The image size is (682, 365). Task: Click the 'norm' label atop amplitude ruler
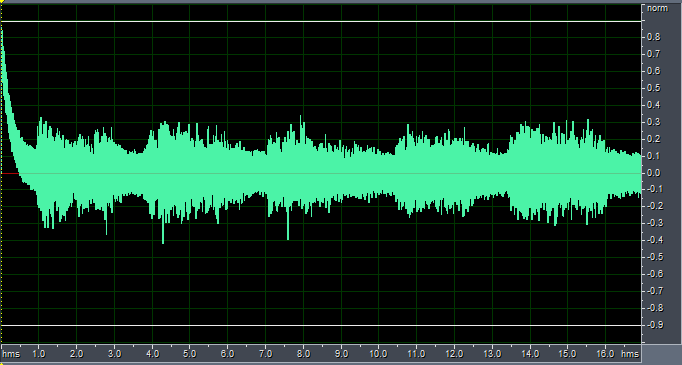tap(657, 8)
